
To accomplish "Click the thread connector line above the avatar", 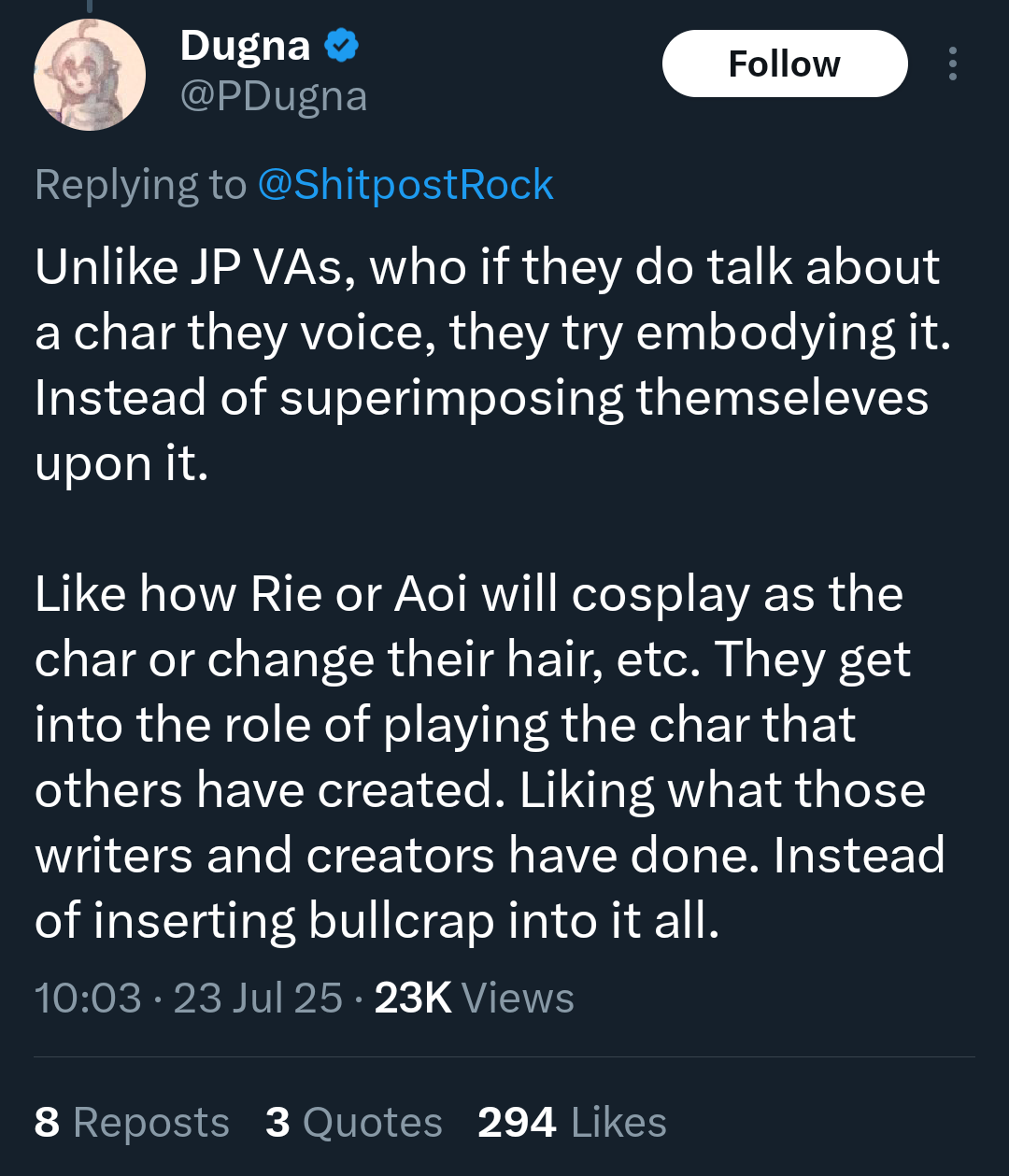I will click(89, 7).
